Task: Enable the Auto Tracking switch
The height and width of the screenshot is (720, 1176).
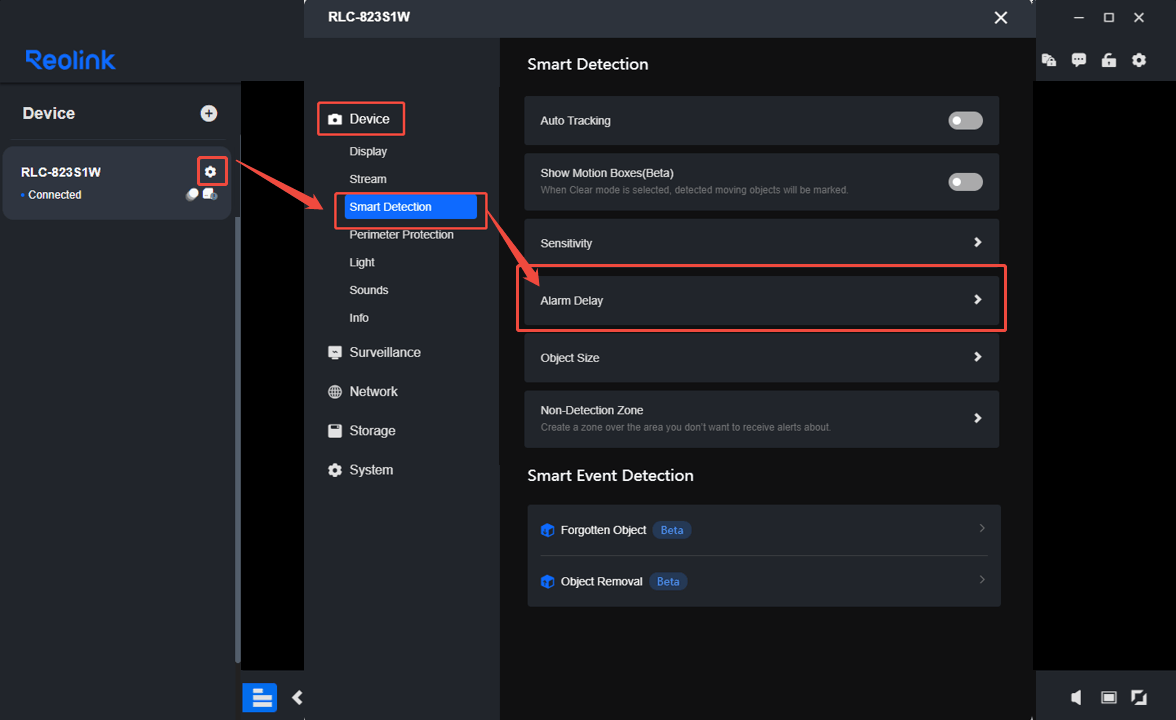Action: click(965, 121)
